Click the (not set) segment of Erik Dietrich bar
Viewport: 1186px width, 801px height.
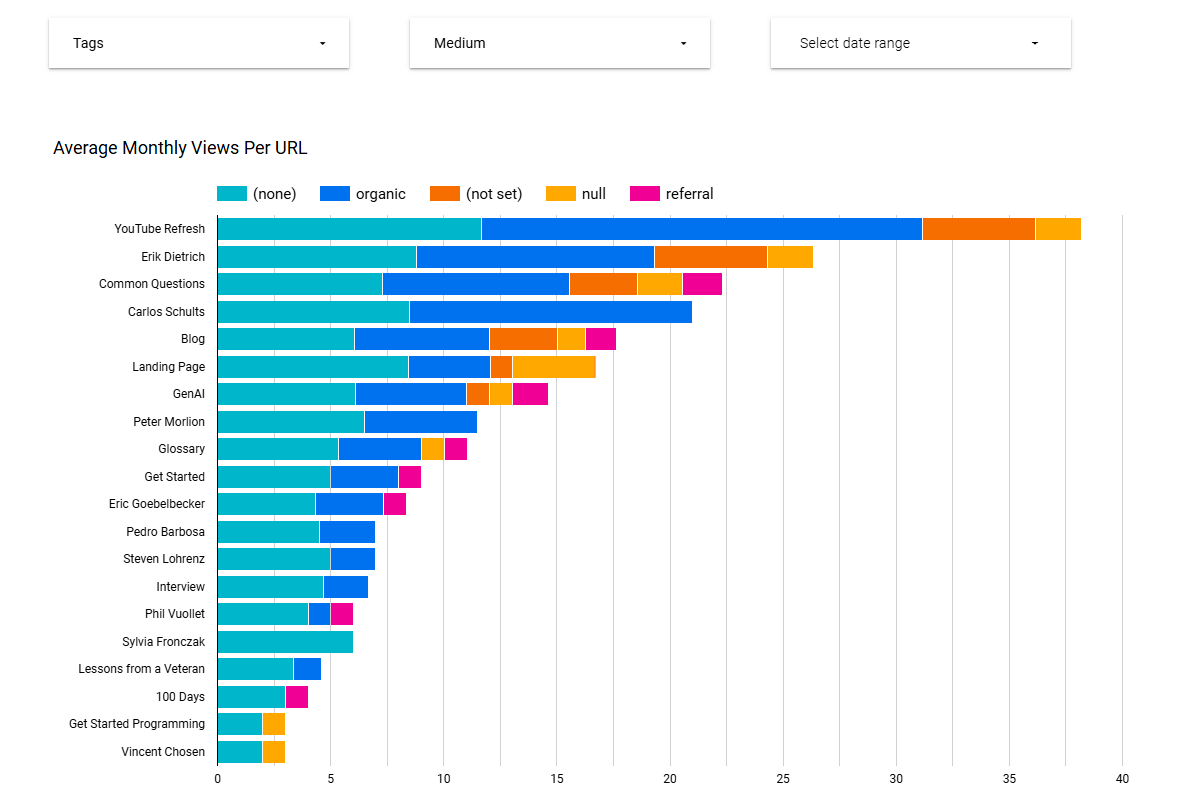pyautogui.click(x=710, y=257)
